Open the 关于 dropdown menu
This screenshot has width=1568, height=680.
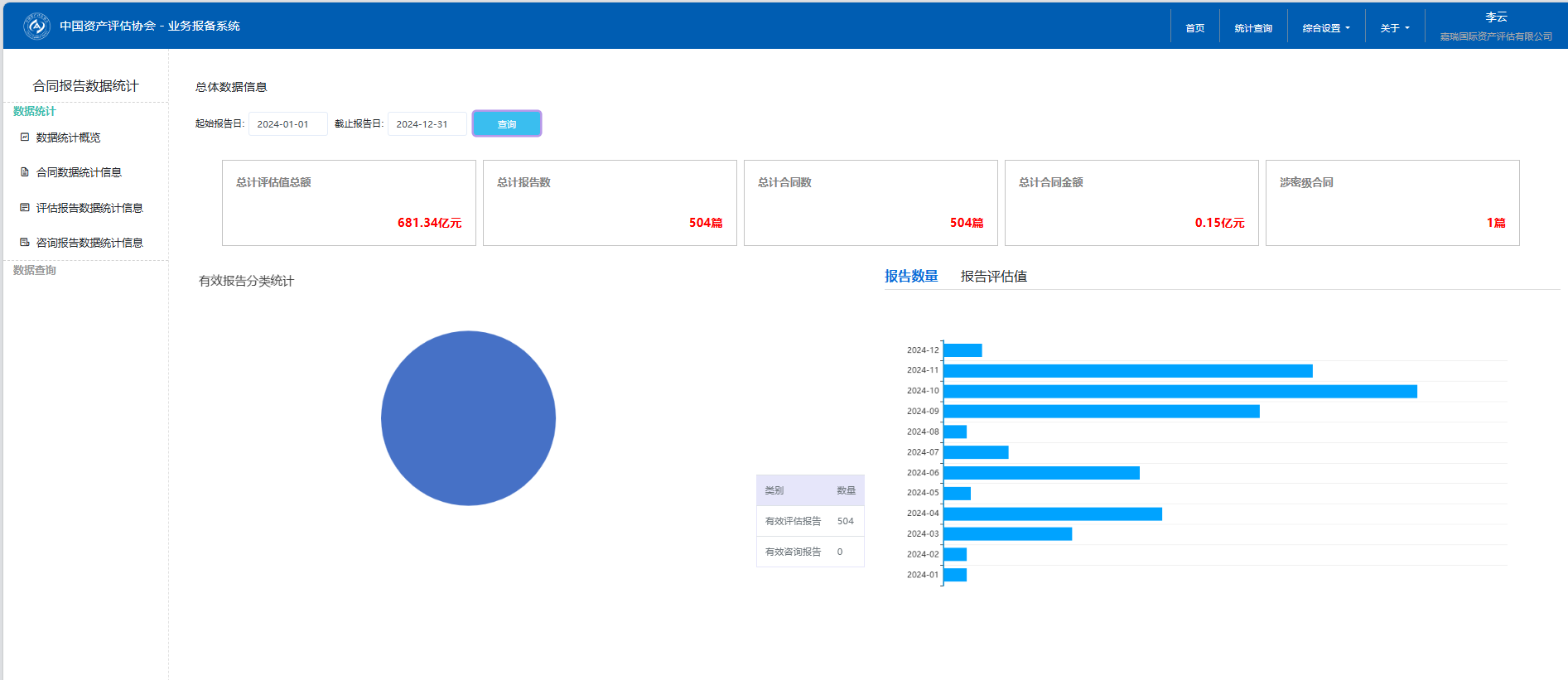pyautogui.click(x=1394, y=28)
